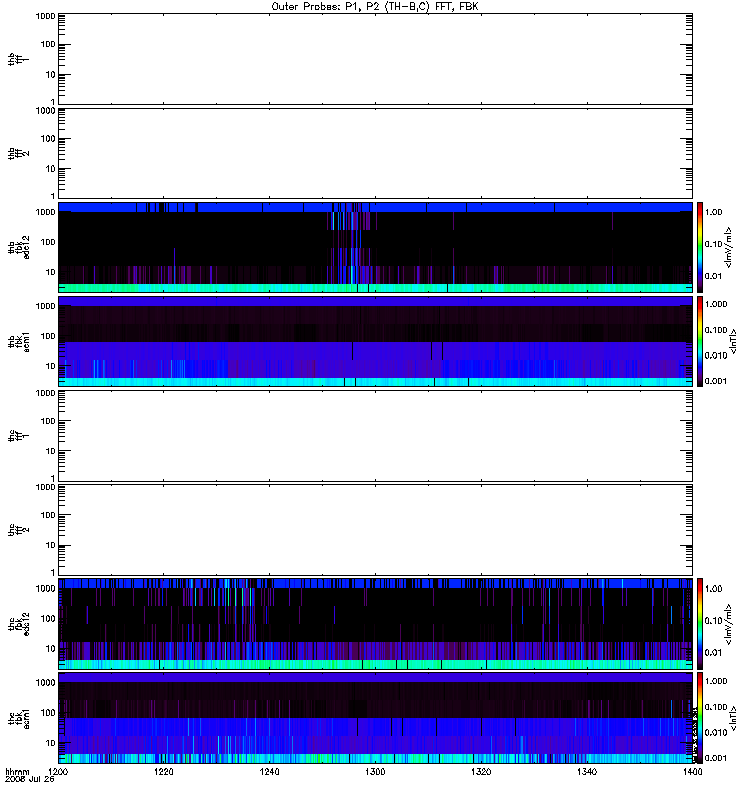
Task: Click the 1000 tick label of thc fff 2
Action: click(45, 487)
